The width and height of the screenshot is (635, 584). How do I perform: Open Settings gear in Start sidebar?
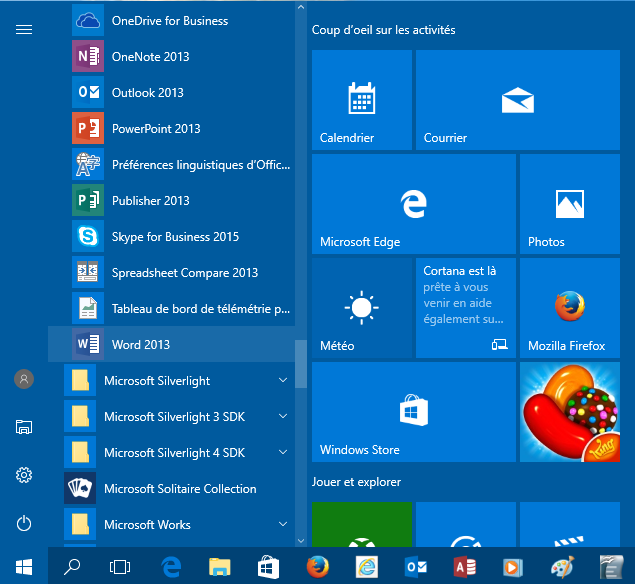click(x=24, y=475)
